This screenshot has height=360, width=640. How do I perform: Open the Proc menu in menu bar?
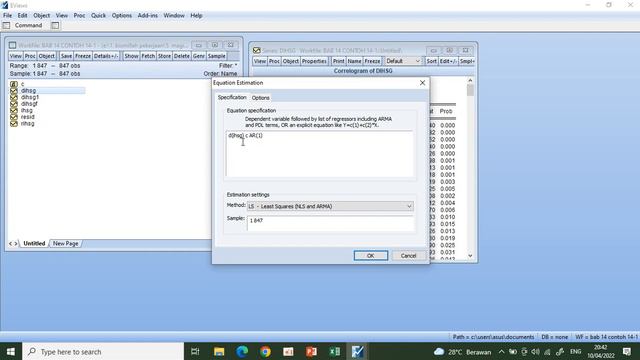point(79,16)
